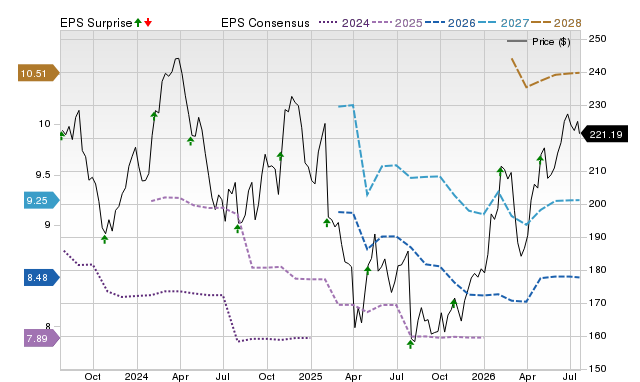Click the '2026' x-axis label
The image size is (640, 382).
click(484, 376)
